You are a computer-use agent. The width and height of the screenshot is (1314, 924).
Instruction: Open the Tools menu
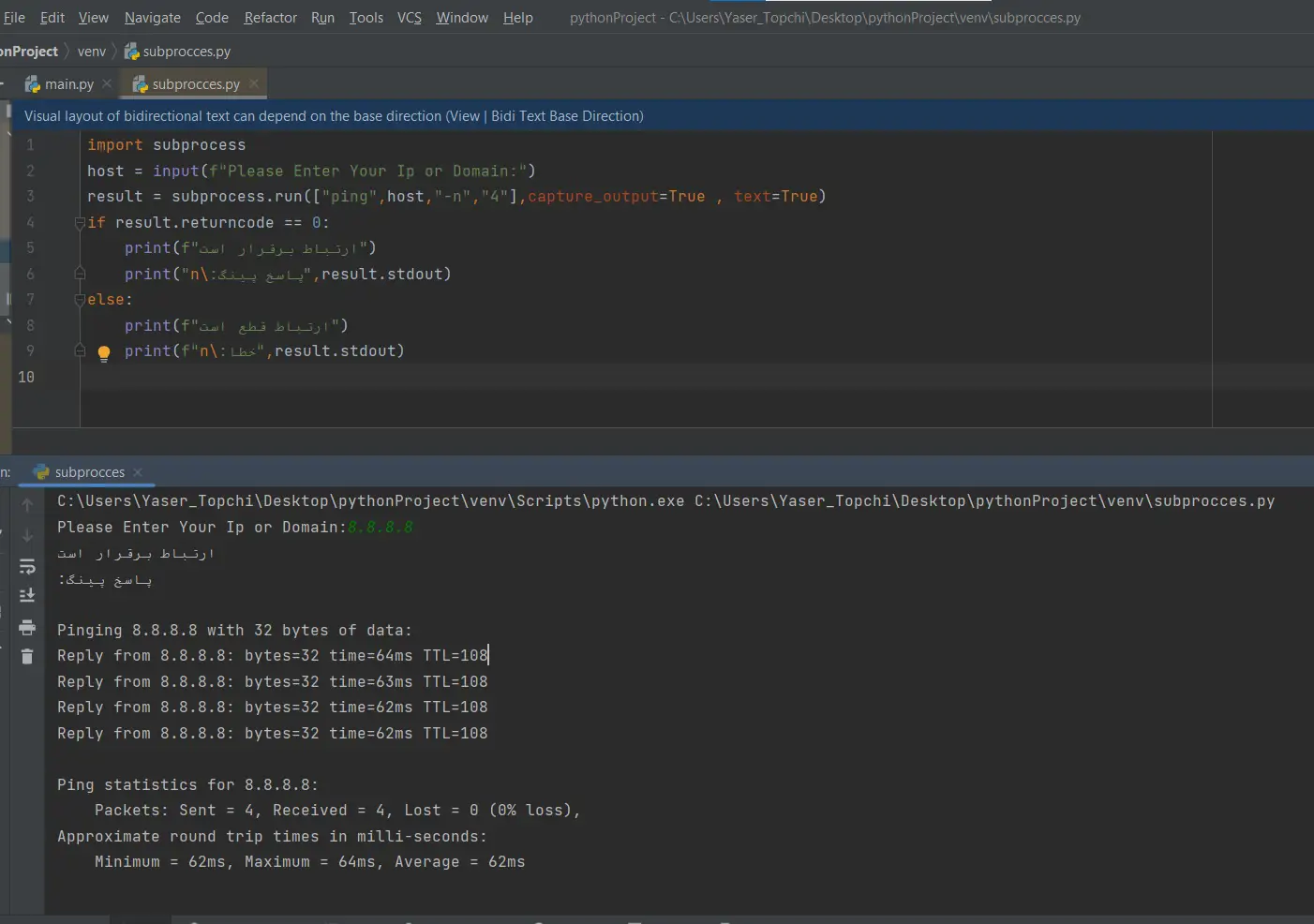(x=366, y=18)
